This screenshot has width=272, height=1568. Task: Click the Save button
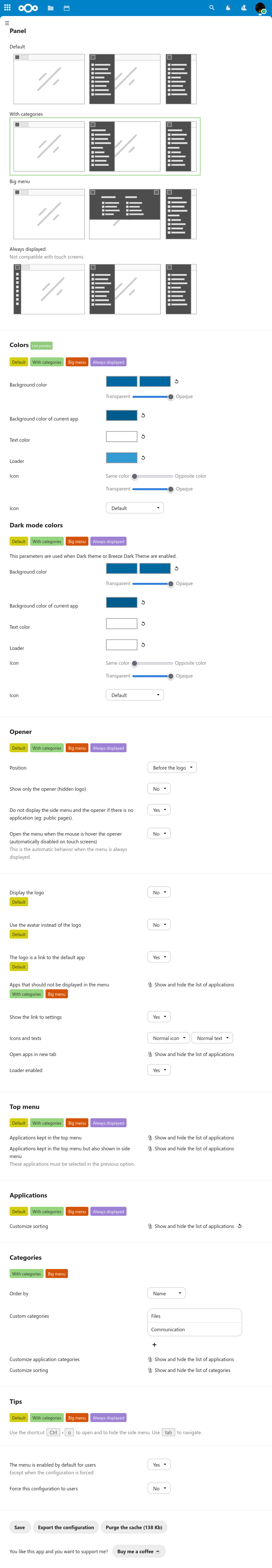20,1527
